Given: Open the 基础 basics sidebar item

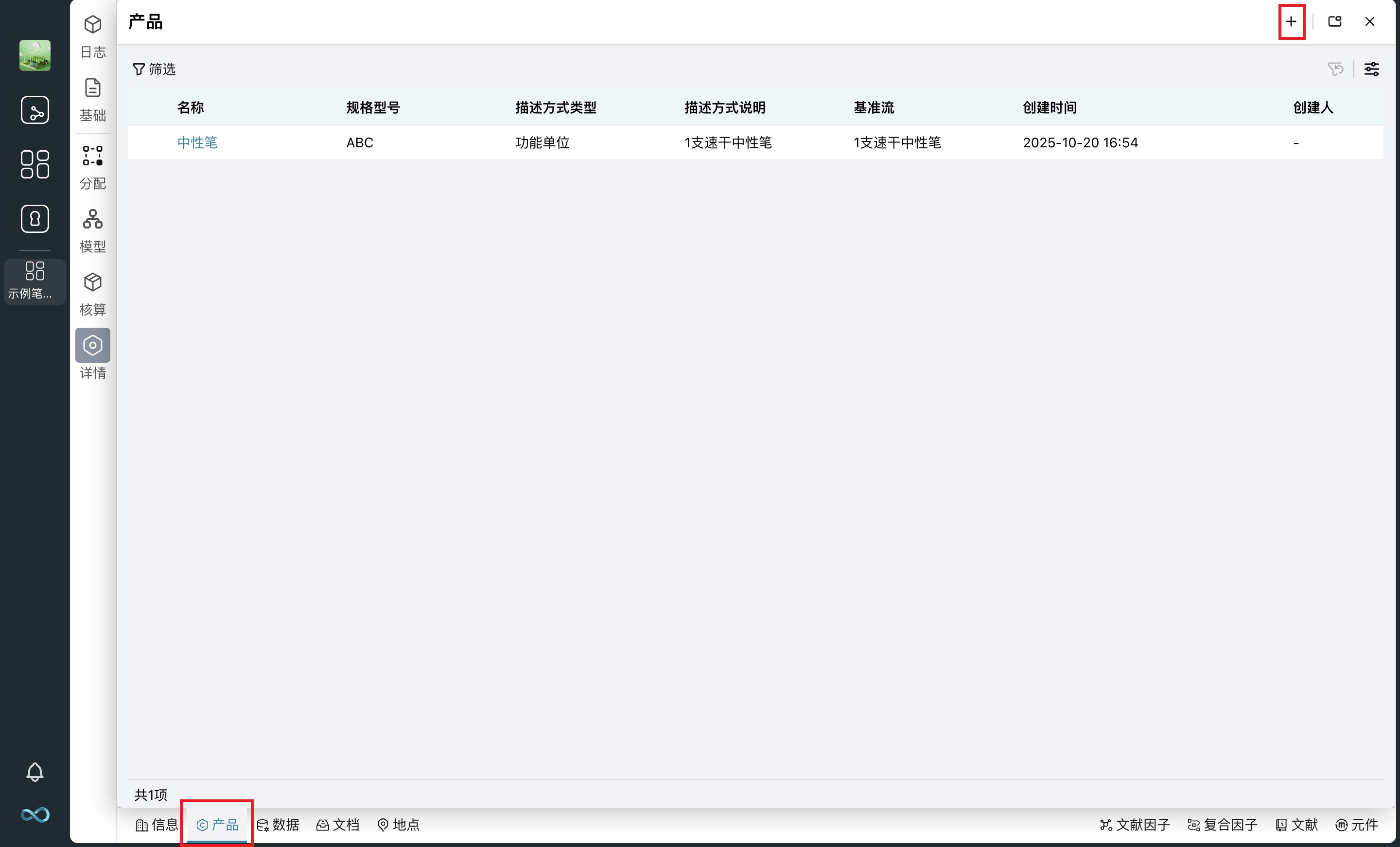Looking at the screenshot, I should click(93, 100).
